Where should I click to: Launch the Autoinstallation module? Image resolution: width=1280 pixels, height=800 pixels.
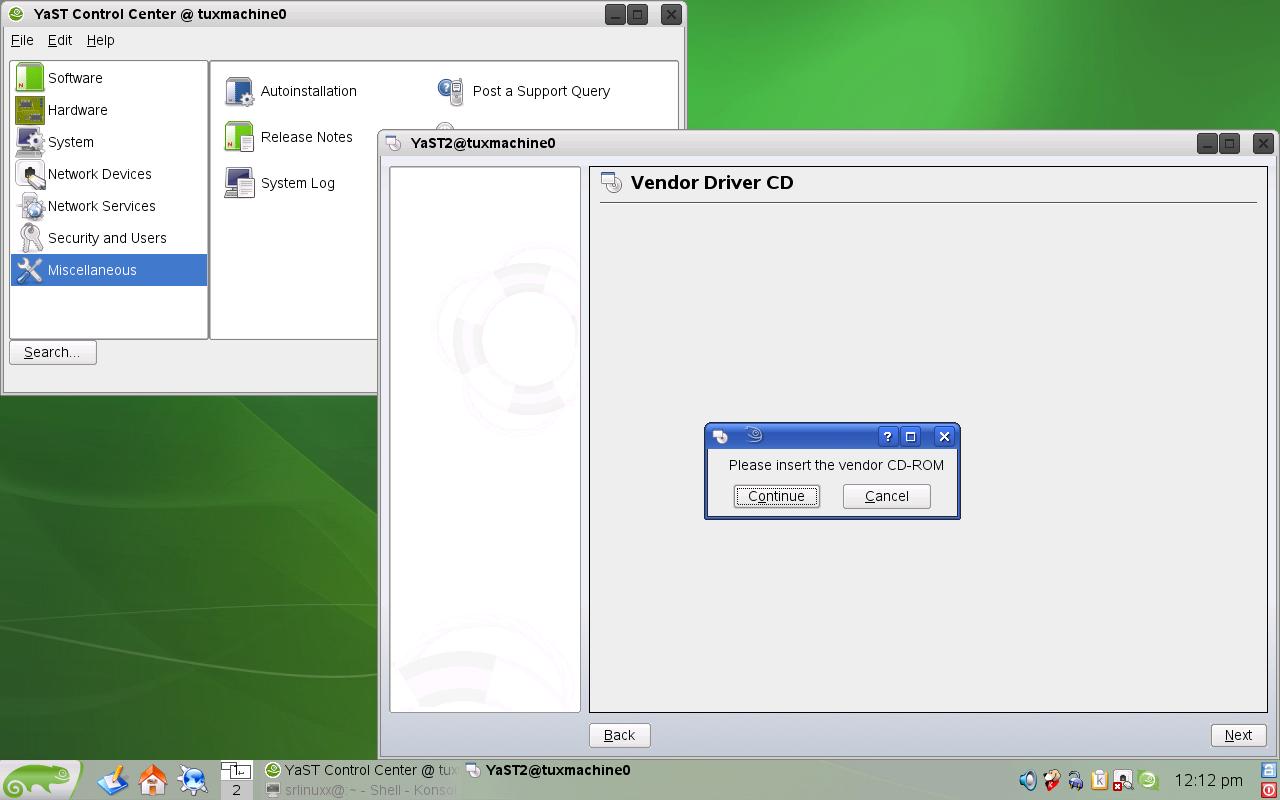pos(291,91)
